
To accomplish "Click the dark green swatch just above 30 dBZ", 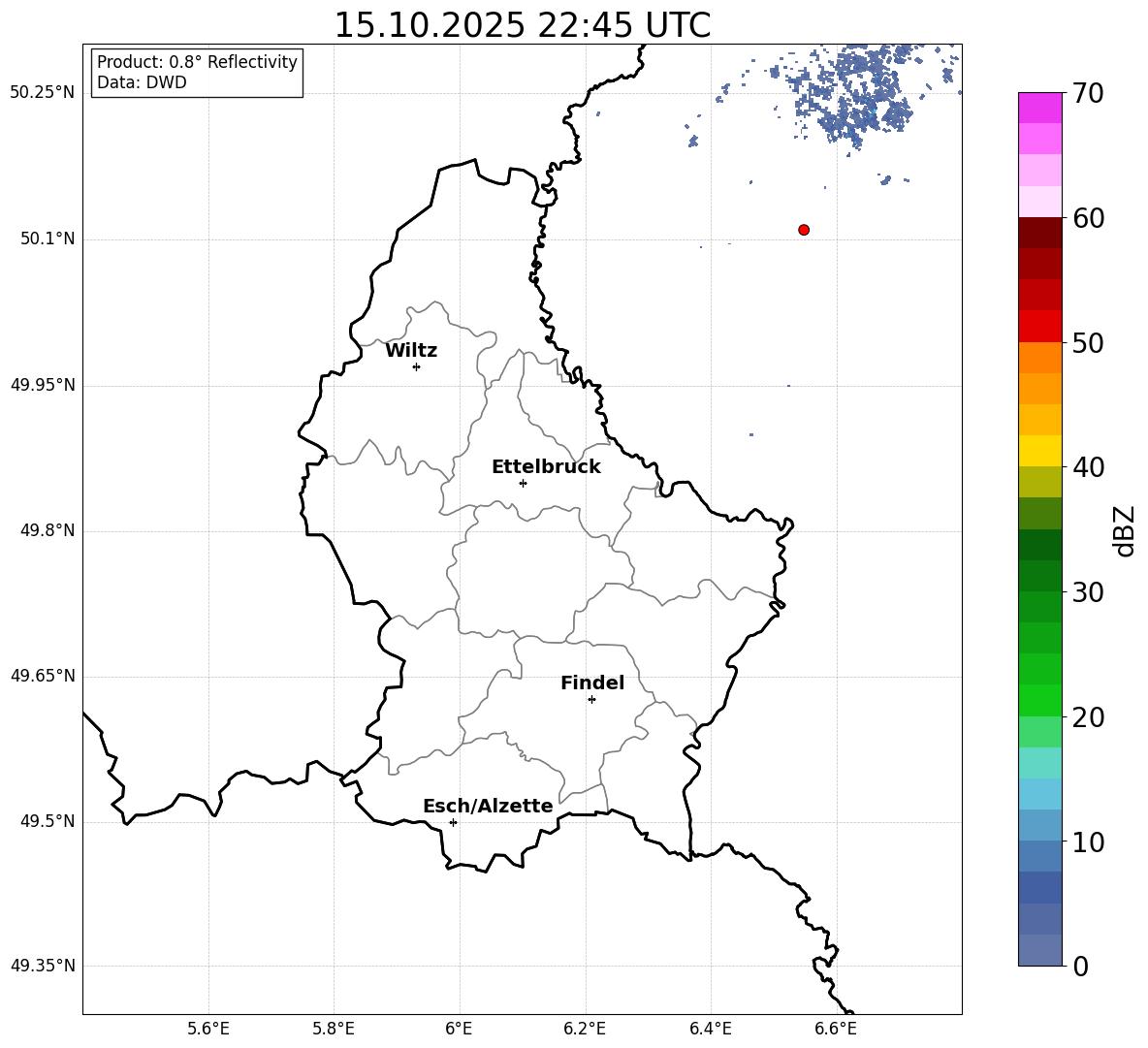I will (1039, 576).
